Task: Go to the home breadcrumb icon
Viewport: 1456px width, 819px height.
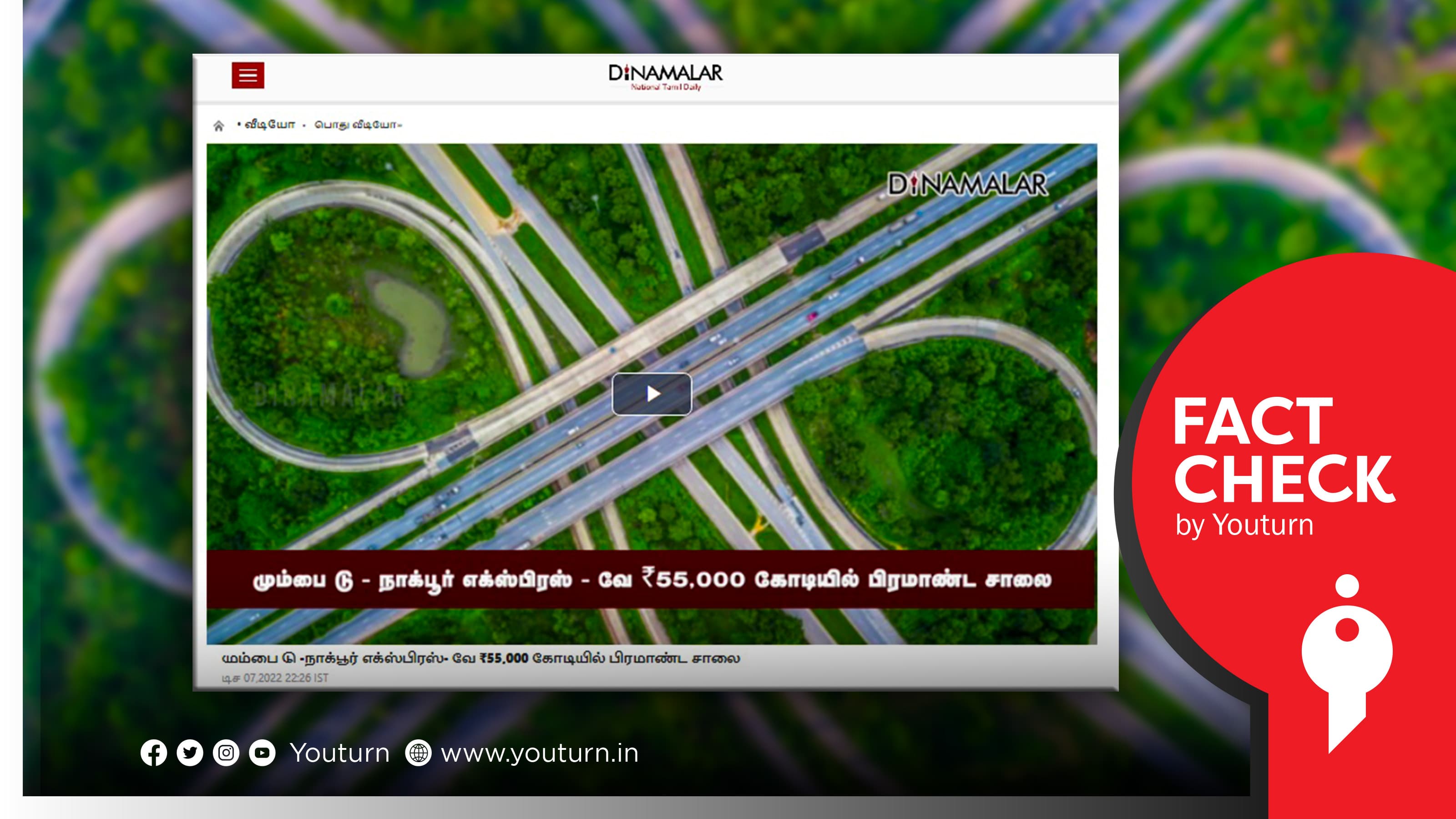Action: (219, 126)
